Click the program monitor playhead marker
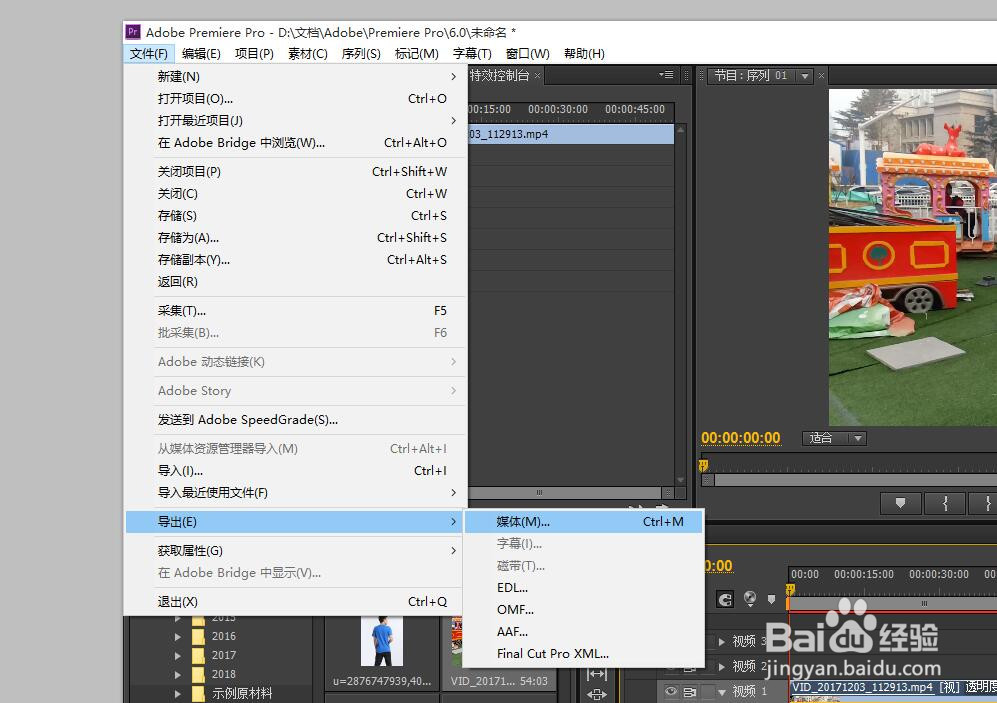The image size is (997, 703). coord(703,466)
